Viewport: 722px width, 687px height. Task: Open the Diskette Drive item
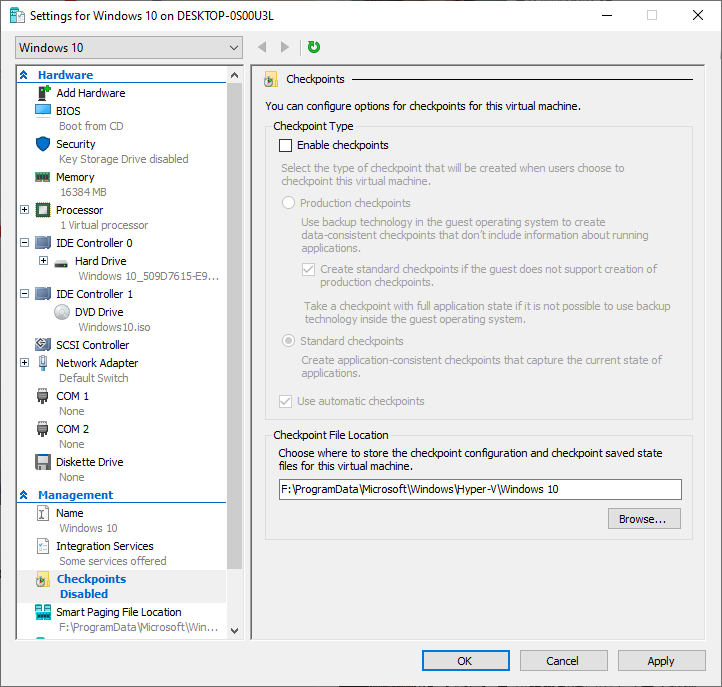click(89, 462)
